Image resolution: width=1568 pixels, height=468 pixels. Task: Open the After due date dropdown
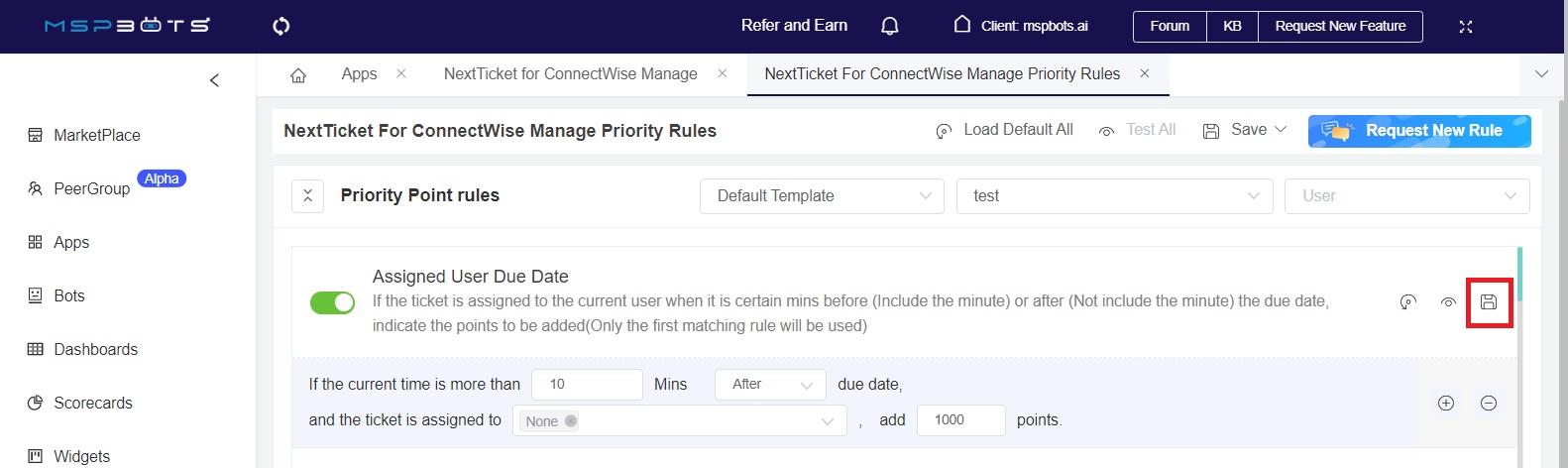770,385
